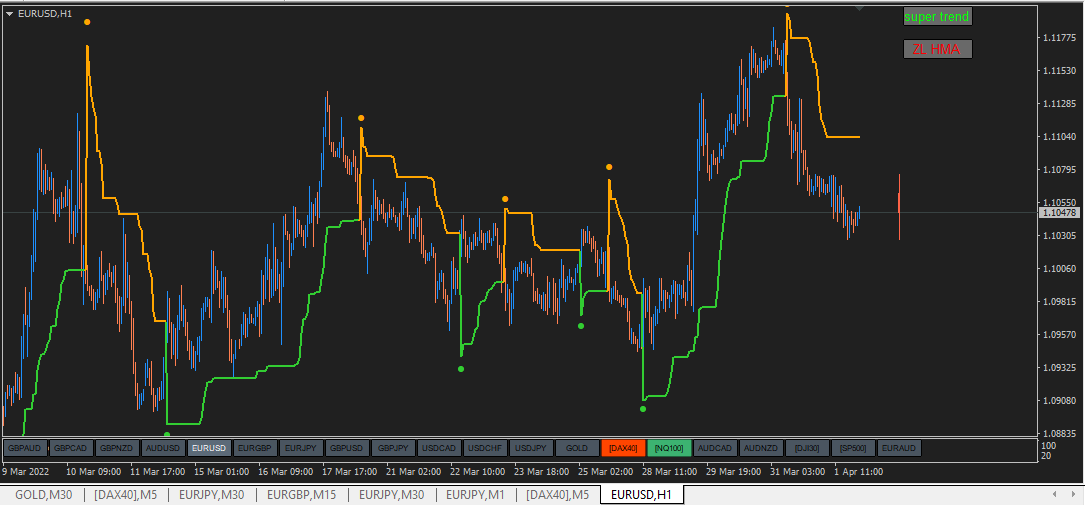Image resolution: width=1085 pixels, height=506 pixels.
Task: Change the chart to USDCHF
Action: click(485, 449)
